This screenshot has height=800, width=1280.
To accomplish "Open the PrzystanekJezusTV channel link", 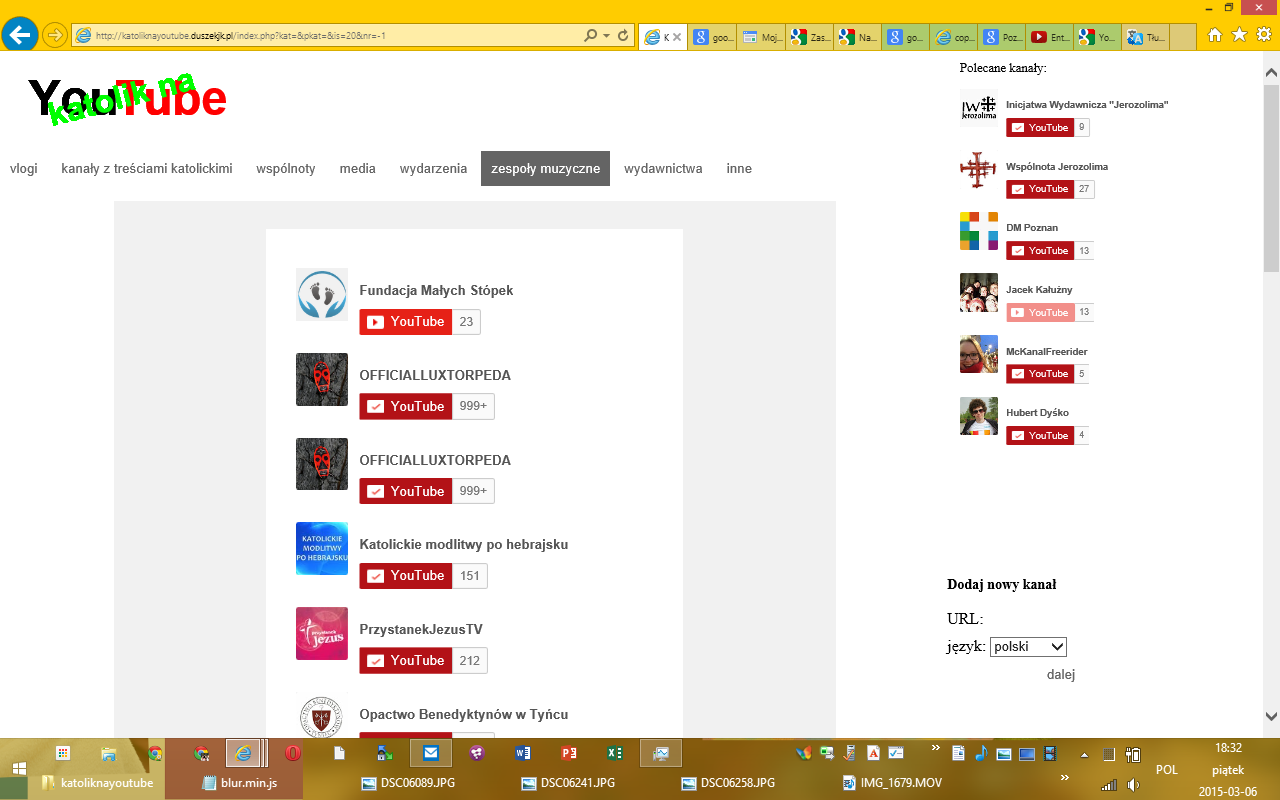I will coord(421,630).
